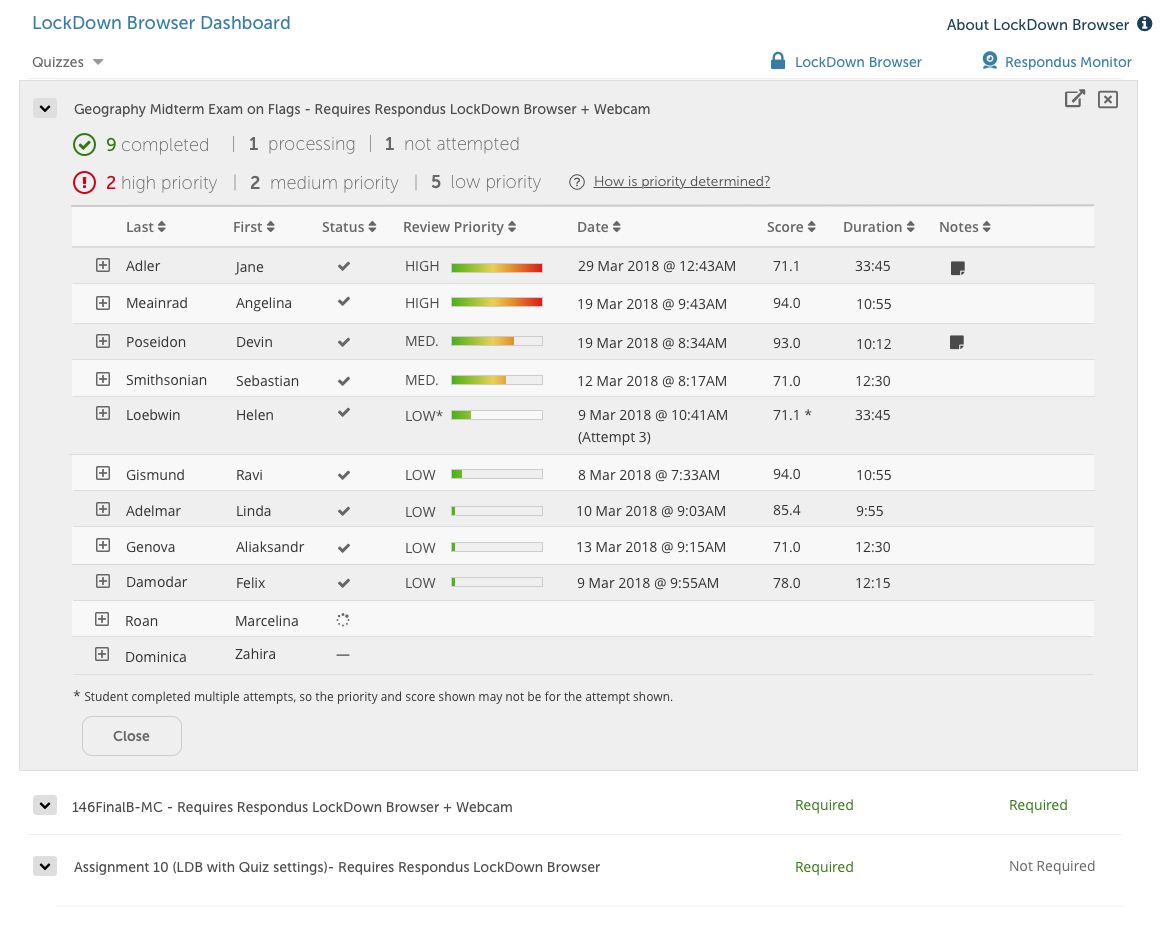Expand the 146FinalB-MC quiz section
This screenshot has width=1171, height=925.
44,805
